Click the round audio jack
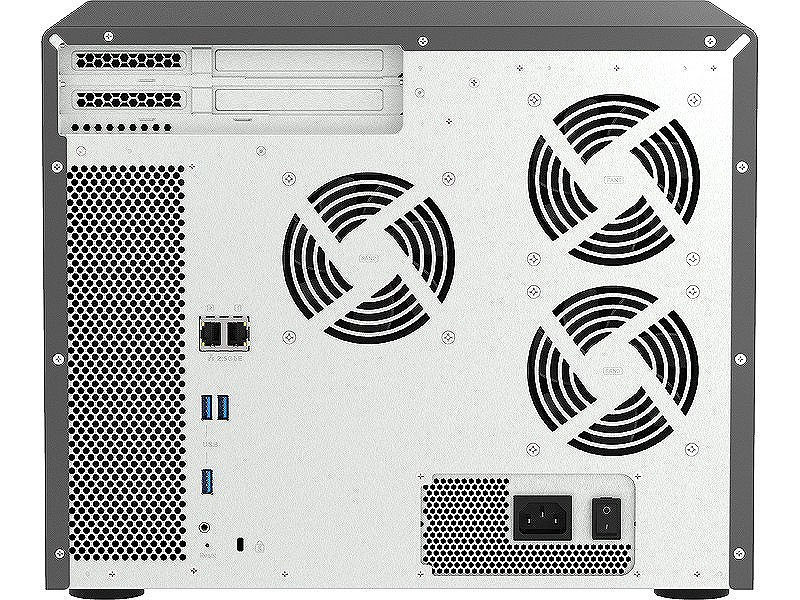The image size is (800, 600). [x=207, y=525]
